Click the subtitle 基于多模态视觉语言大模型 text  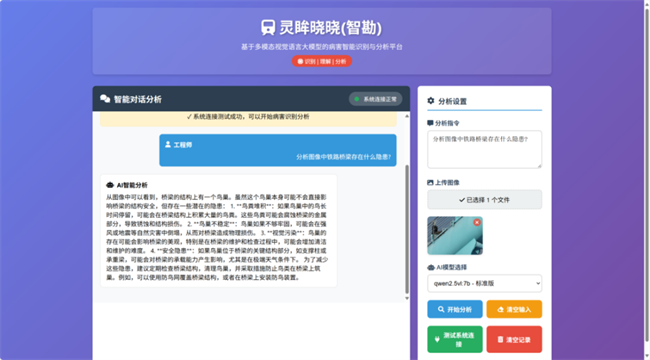[322, 47]
